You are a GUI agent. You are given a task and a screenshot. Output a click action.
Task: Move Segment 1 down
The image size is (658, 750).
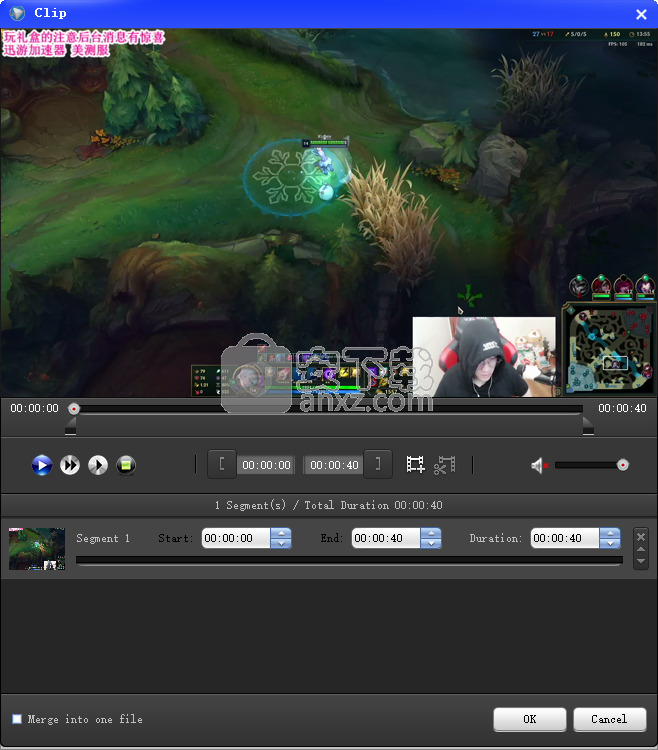(x=641, y=561)
